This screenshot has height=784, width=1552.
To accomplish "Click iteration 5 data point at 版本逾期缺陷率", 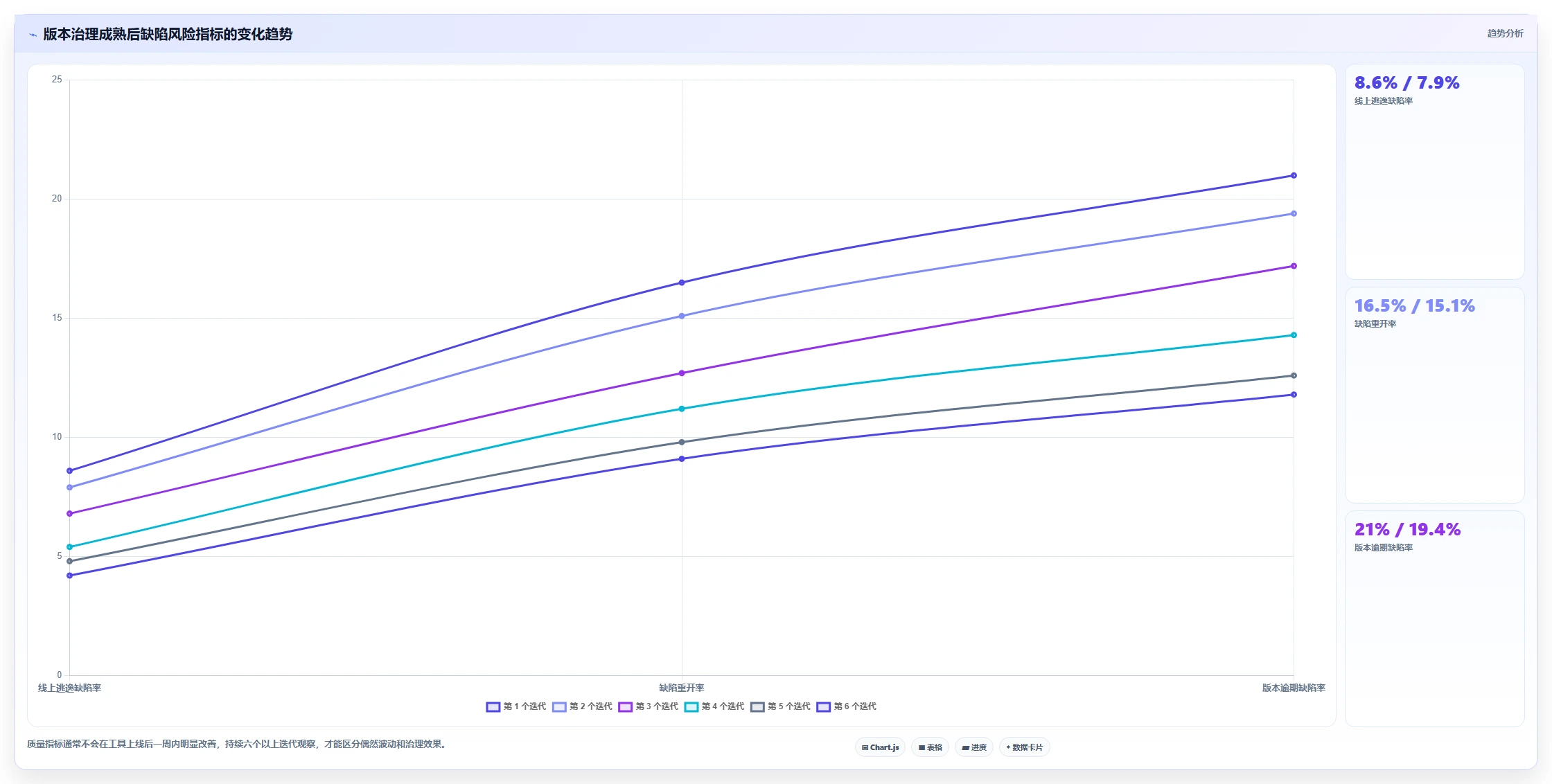I will pos(1294,375).
